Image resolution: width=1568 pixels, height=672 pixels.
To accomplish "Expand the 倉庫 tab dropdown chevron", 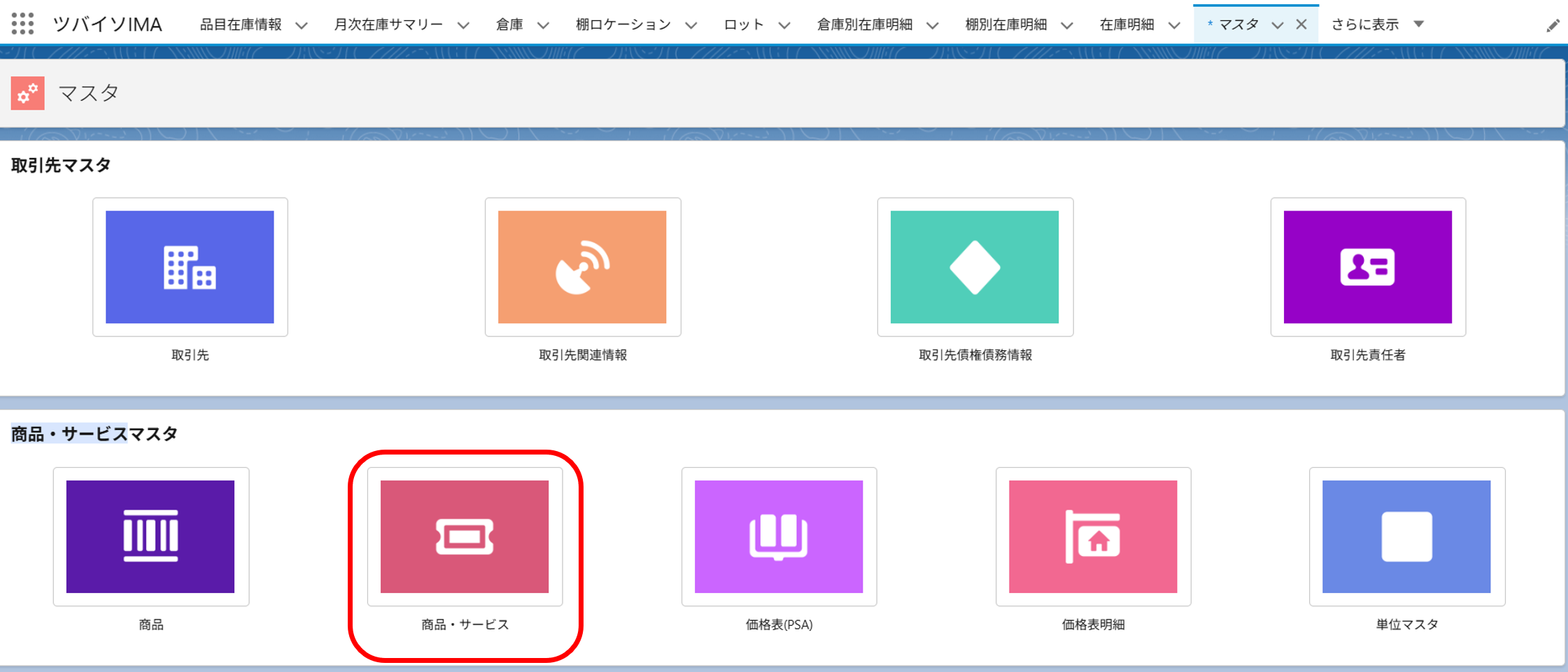I will [x=543, y=25].
